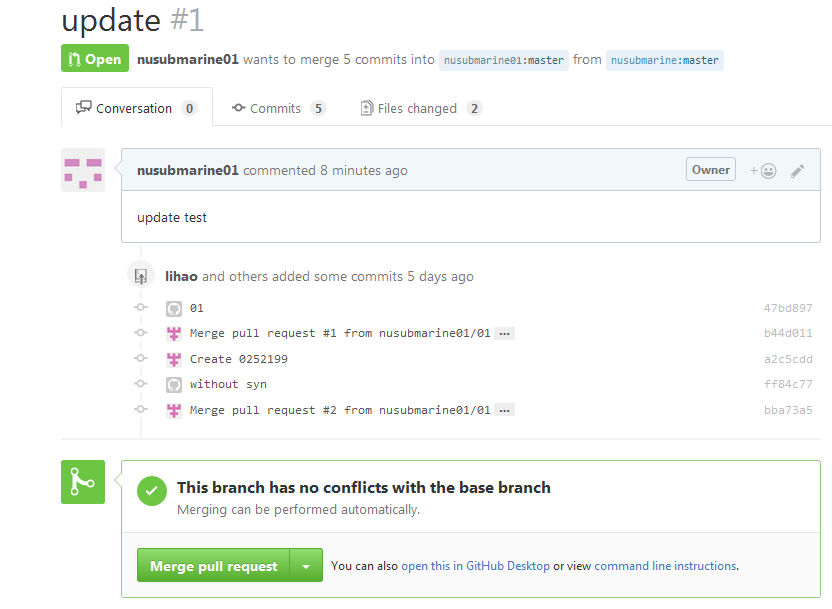Click the Merge pull request button
Screen dimensions: 832x609
click(x=213, y=564)
